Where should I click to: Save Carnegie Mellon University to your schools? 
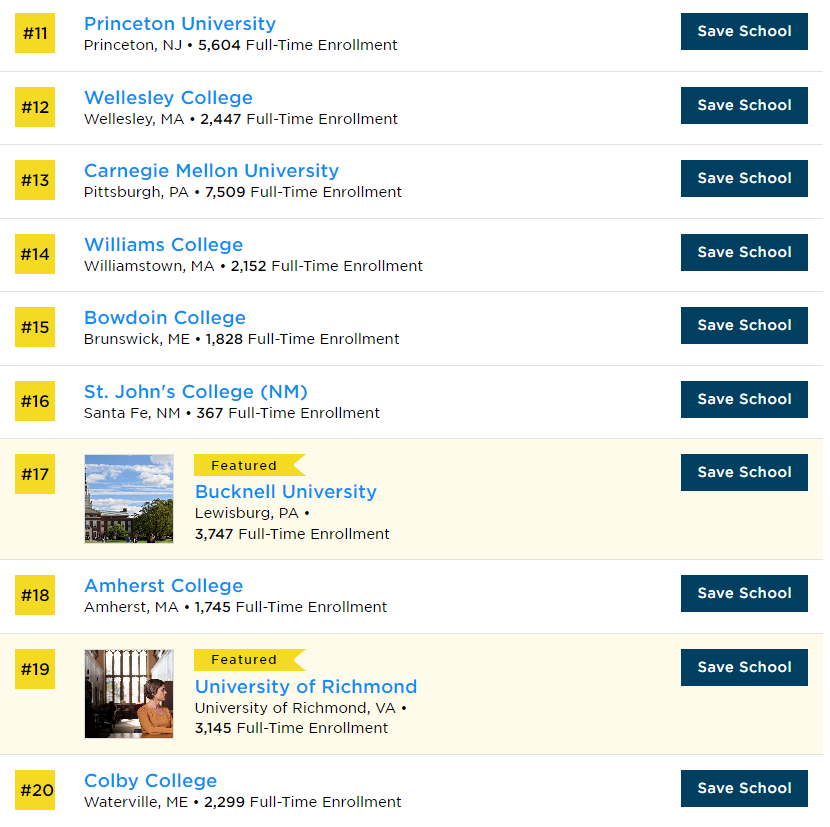pyautogui.click(x=744, y=178)
